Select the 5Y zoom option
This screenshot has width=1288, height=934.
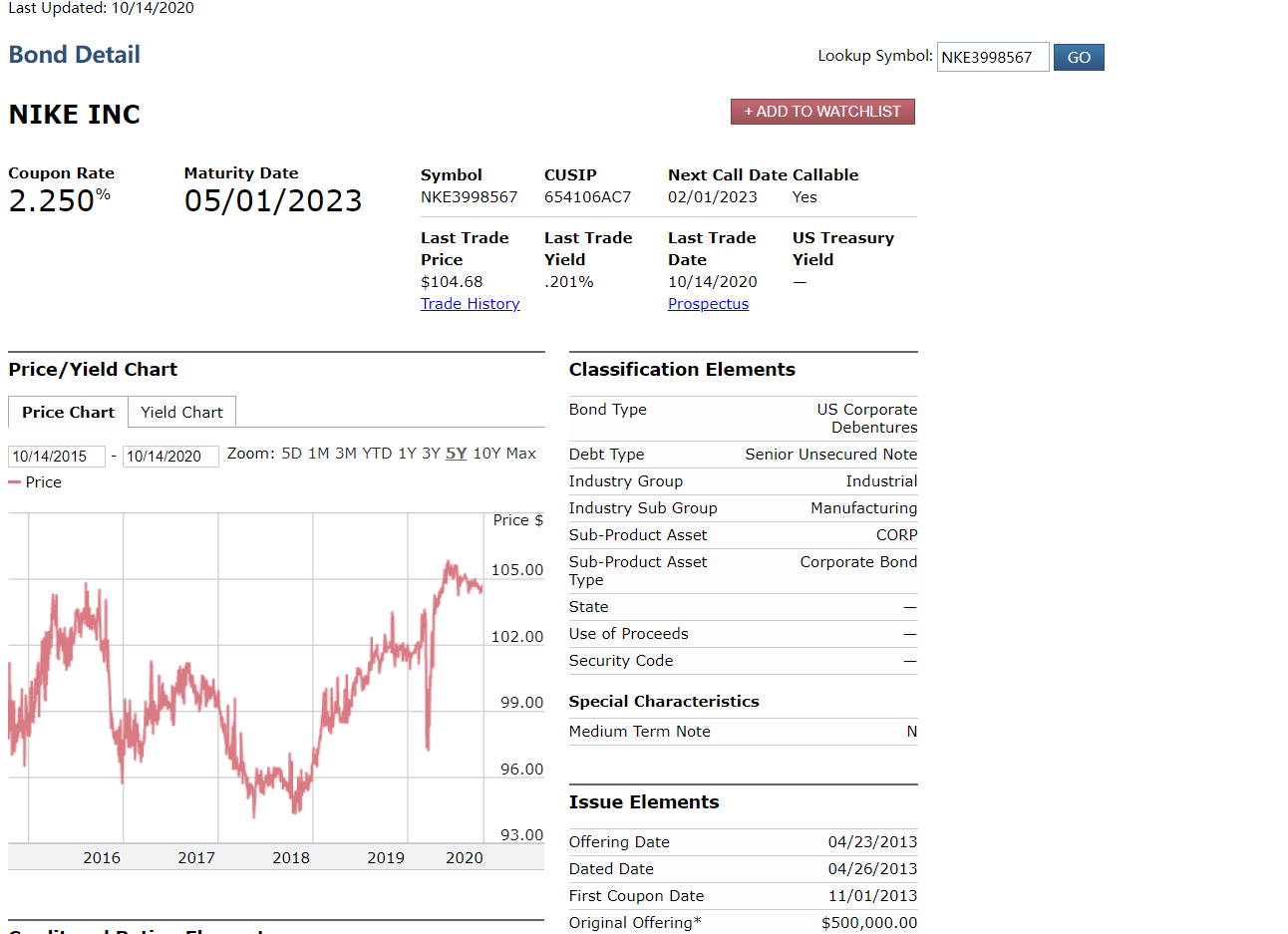[456, 454]
